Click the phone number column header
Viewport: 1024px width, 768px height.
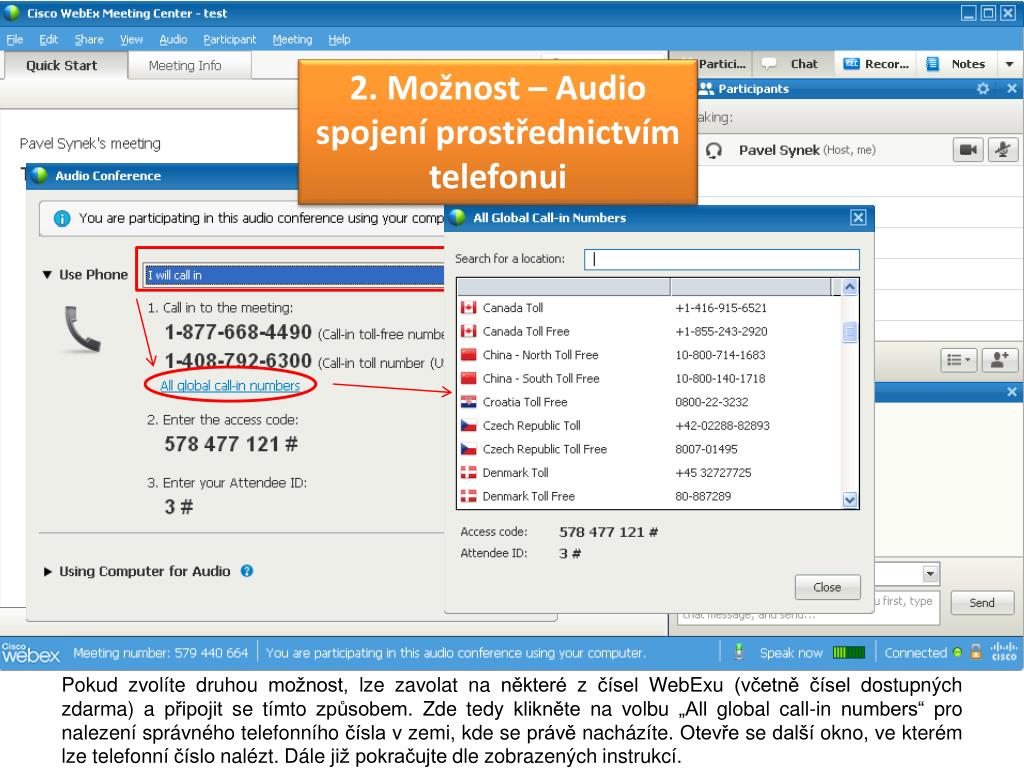point(751,286)
